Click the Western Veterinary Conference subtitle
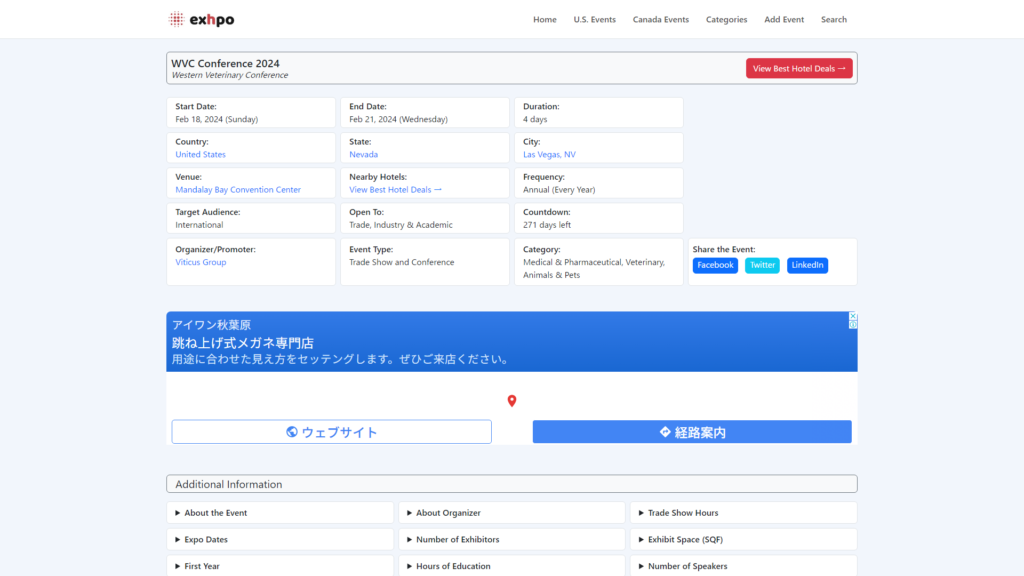Image resolution: width=1024 pixels, height=576 pixels. click(230, 75)
